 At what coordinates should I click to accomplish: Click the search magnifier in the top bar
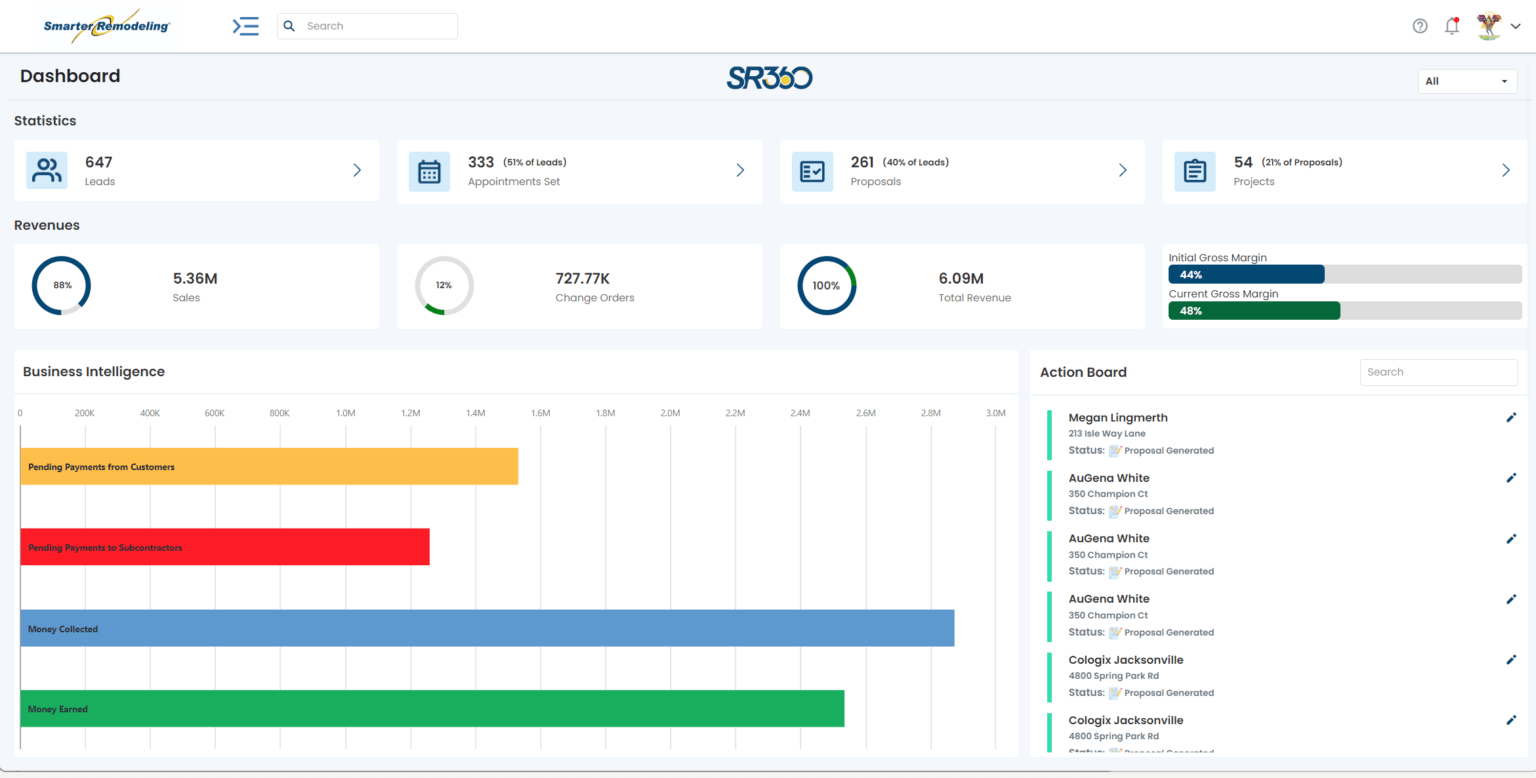tap(289, 25)
